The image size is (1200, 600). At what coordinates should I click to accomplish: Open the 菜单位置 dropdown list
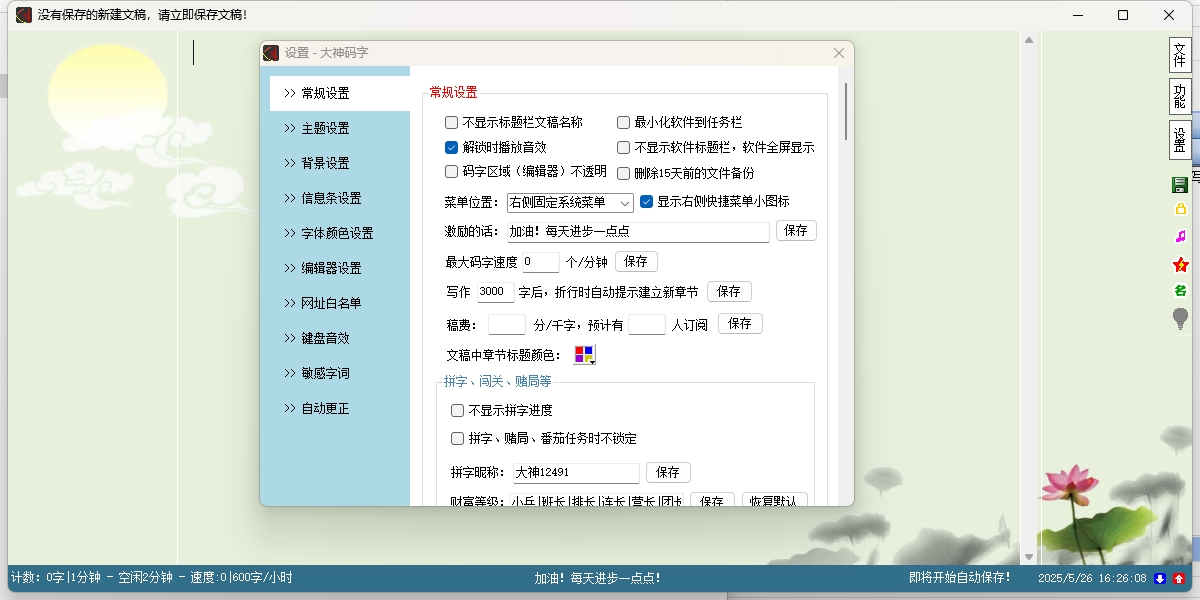[x=570, y=203]
